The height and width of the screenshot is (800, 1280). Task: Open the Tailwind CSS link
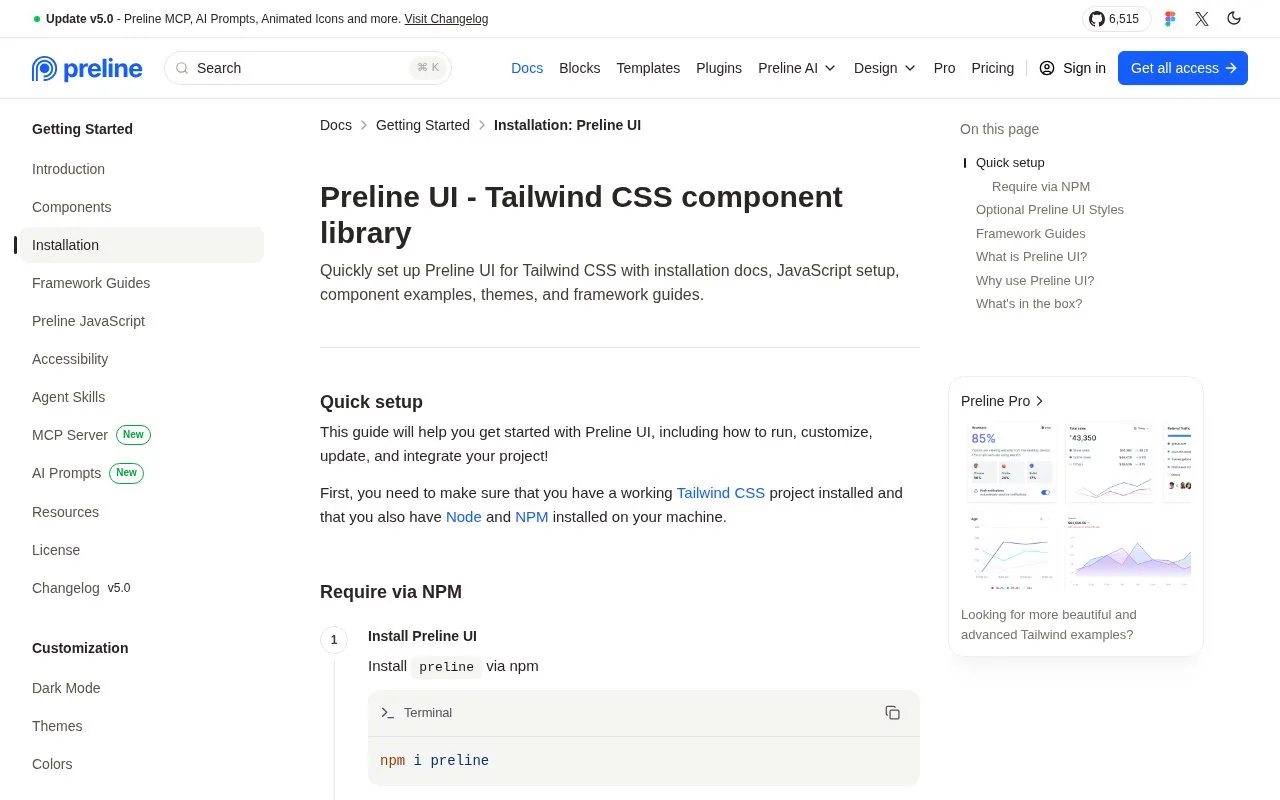[721, 493]
